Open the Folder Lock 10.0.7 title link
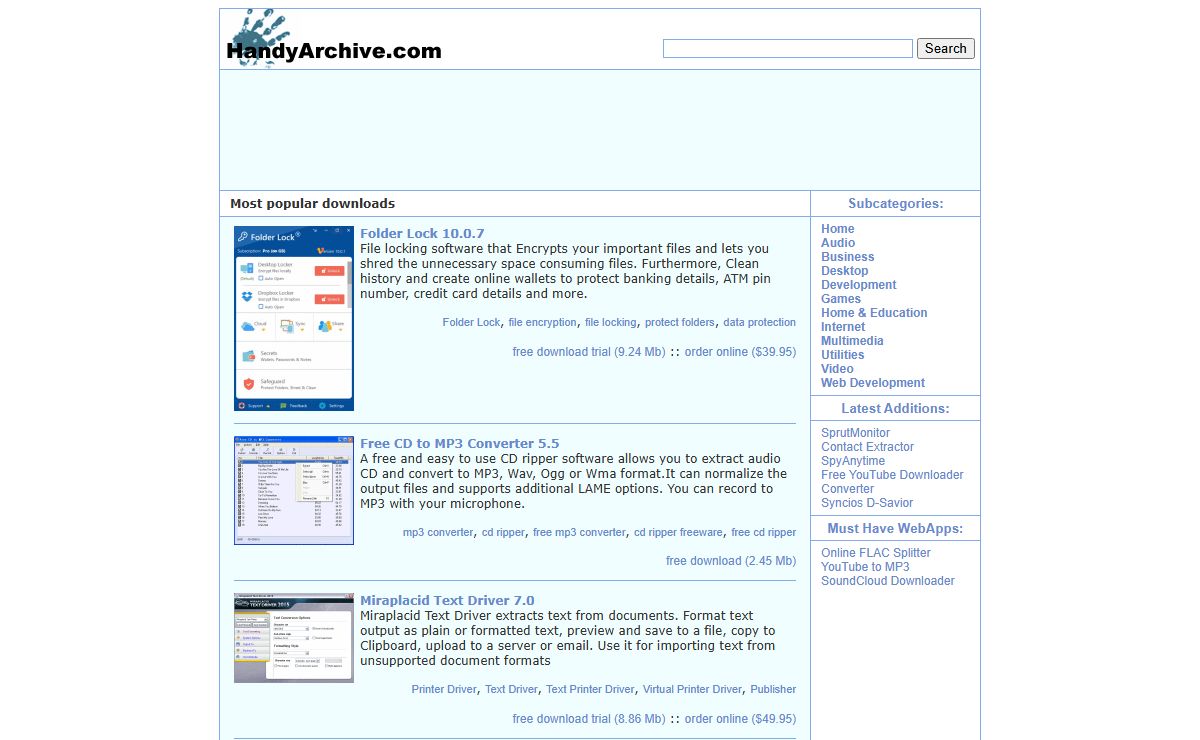1200x740 pixels. pyautogui.click(x=422, y=234)
